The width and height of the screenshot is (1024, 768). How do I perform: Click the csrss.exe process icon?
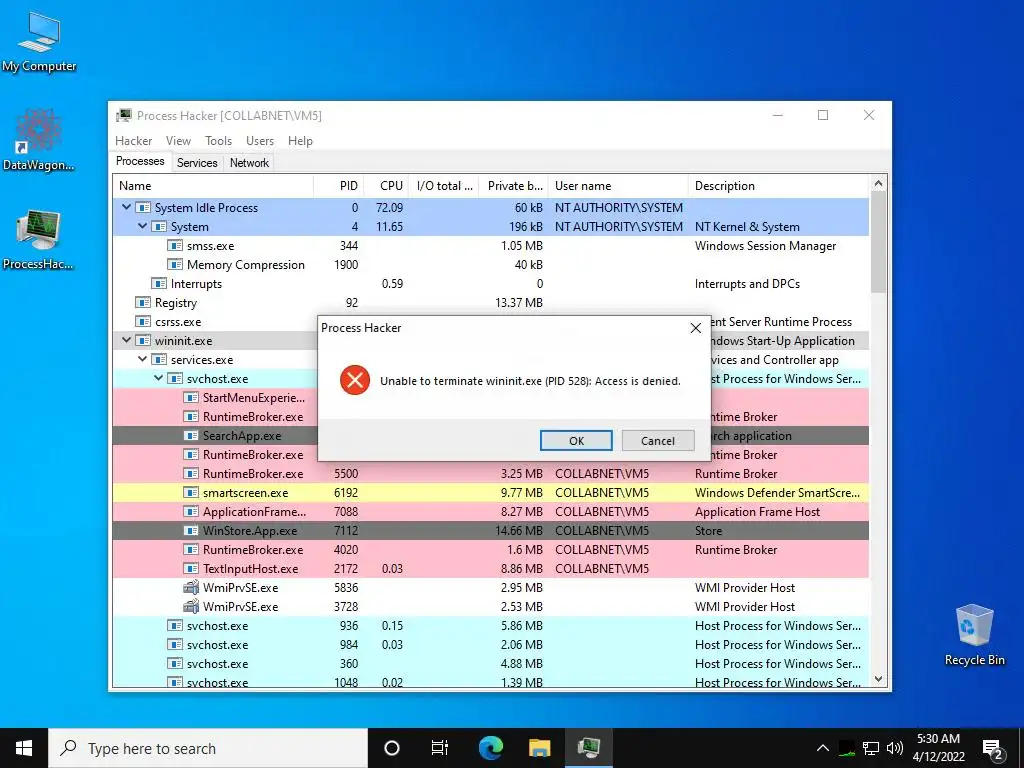(142, 321)
